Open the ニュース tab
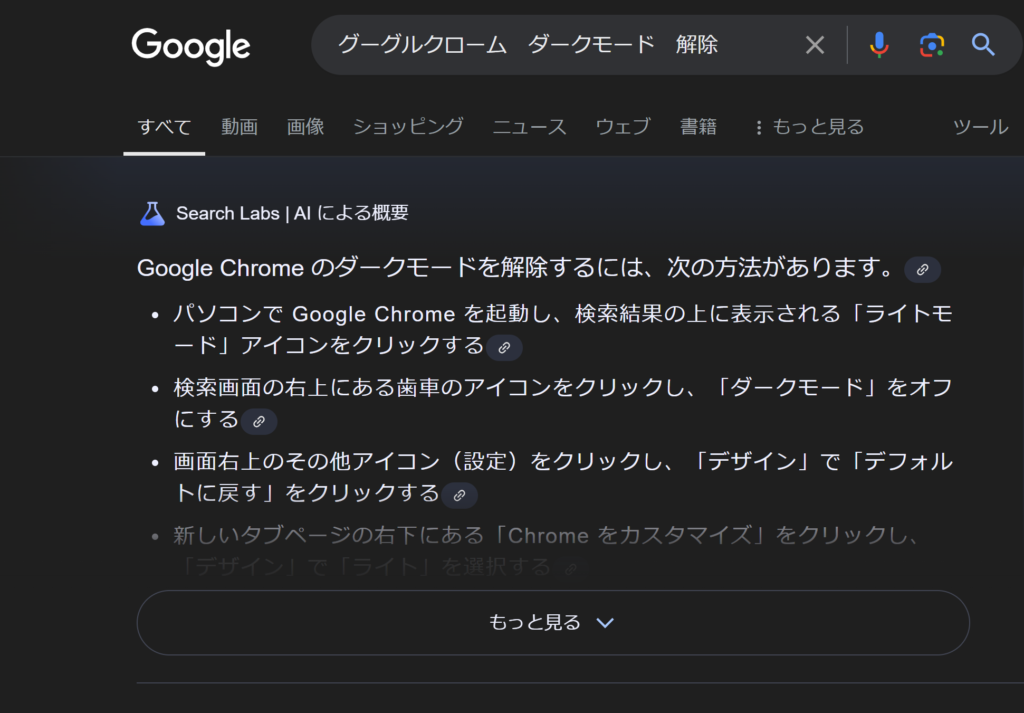Screen dimensions: 1024x713 (530, 127)
